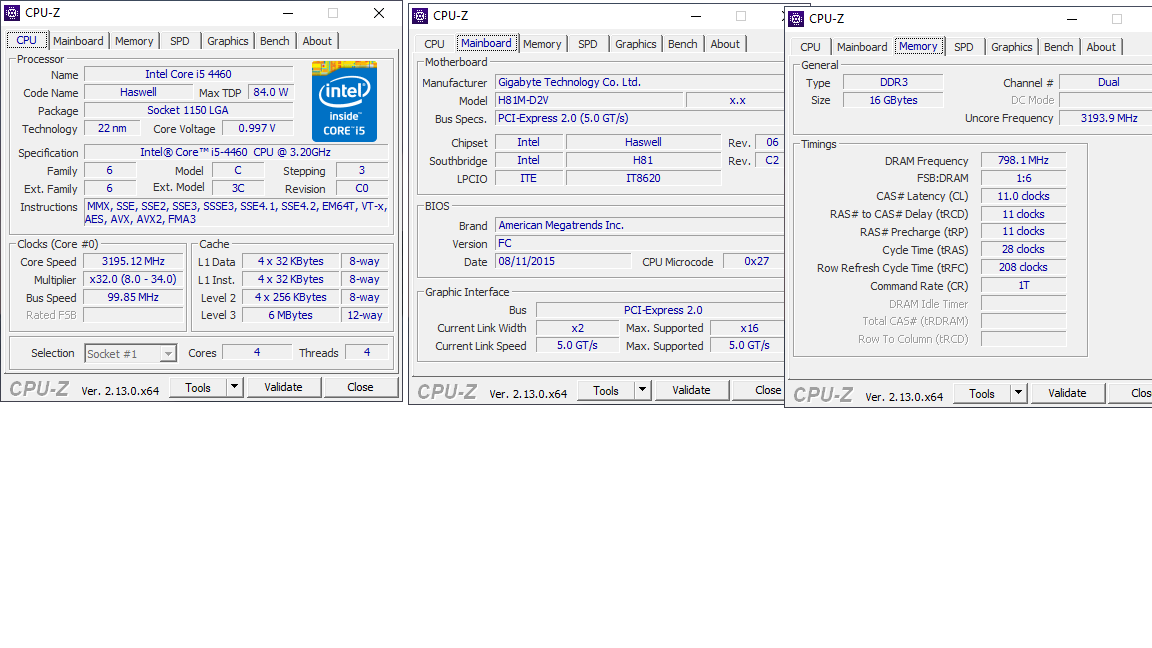Click memory size 16 GBytes value
This screenshot has width=1152, height=648.
(893, 101)
